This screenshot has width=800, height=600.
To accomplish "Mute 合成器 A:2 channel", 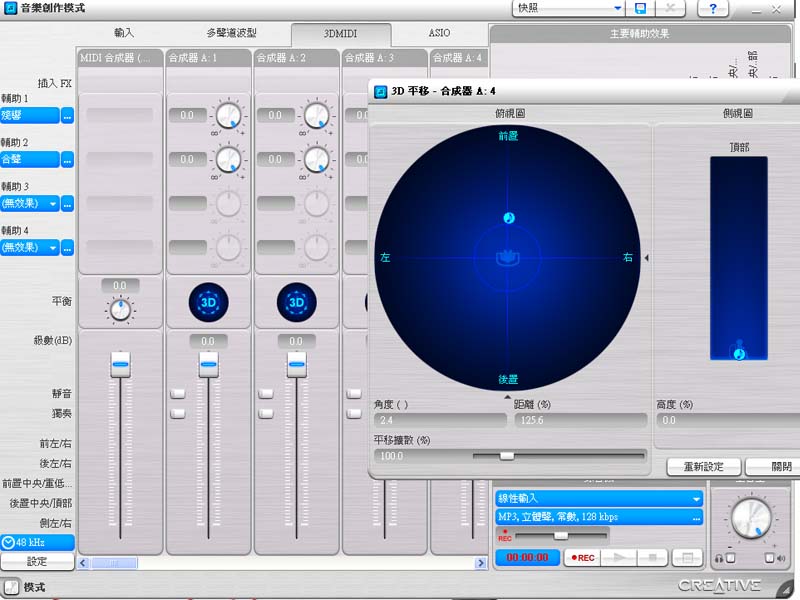I will click(266, 393).
